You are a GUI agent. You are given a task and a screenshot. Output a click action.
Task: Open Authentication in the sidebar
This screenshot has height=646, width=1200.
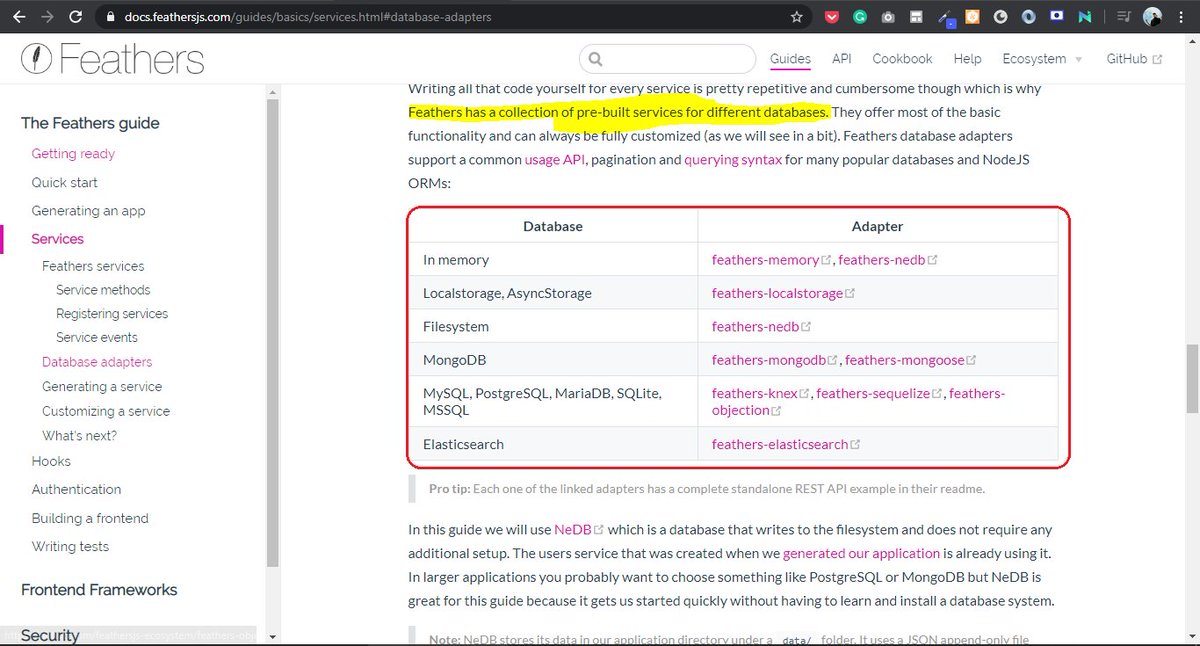click(76, 489)
